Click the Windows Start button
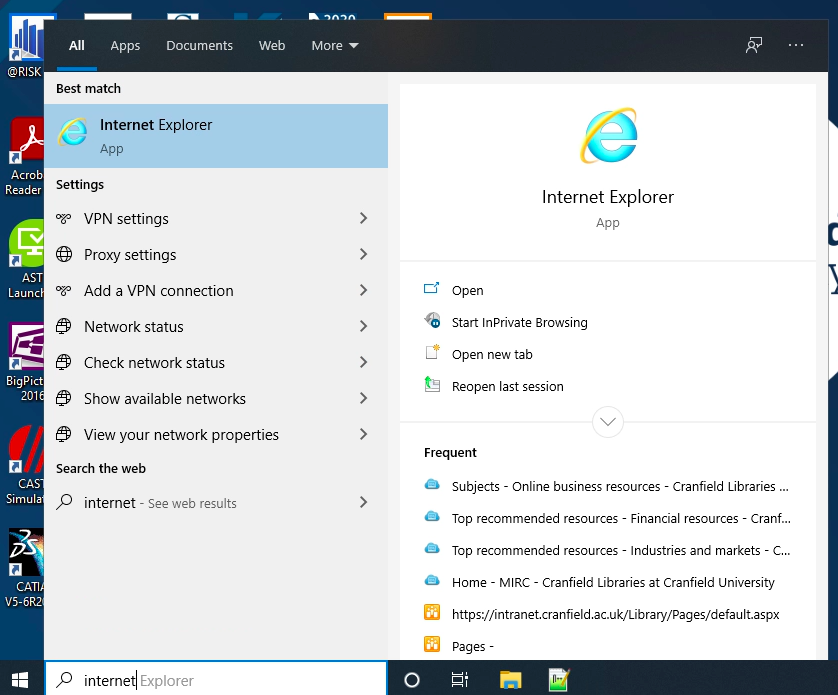Image resolution: width=838 pixels, height=695 pixels. pyautogui.click(x=20, y=680)
